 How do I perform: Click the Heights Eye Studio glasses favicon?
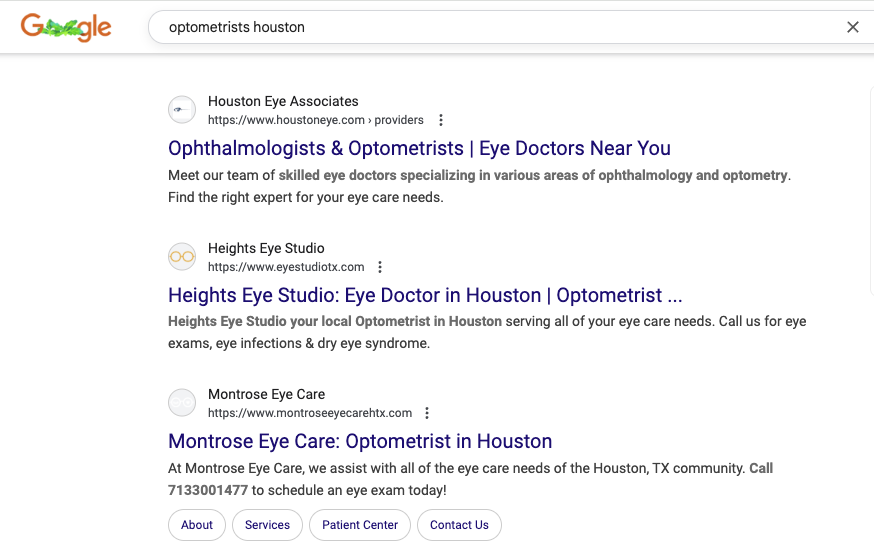[182, 257]
